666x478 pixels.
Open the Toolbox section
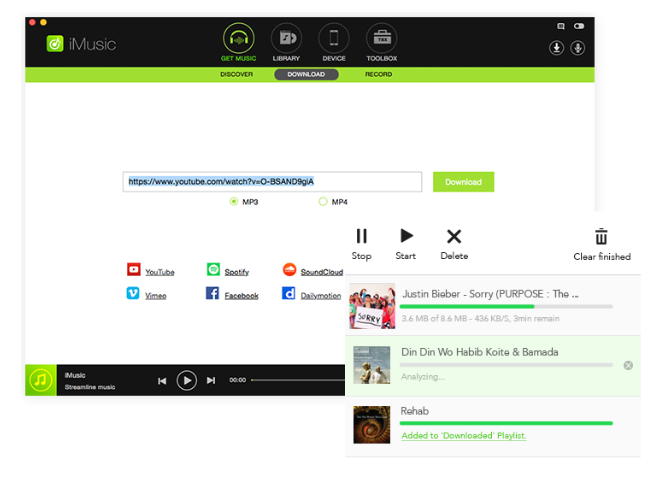pos(382,42)
